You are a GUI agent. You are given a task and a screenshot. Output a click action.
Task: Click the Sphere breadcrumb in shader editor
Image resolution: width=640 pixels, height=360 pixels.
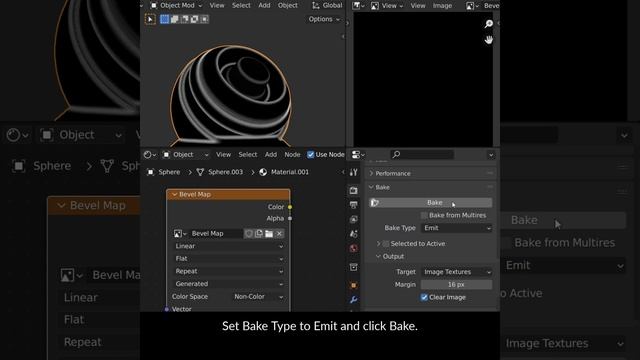click(164, 172)
